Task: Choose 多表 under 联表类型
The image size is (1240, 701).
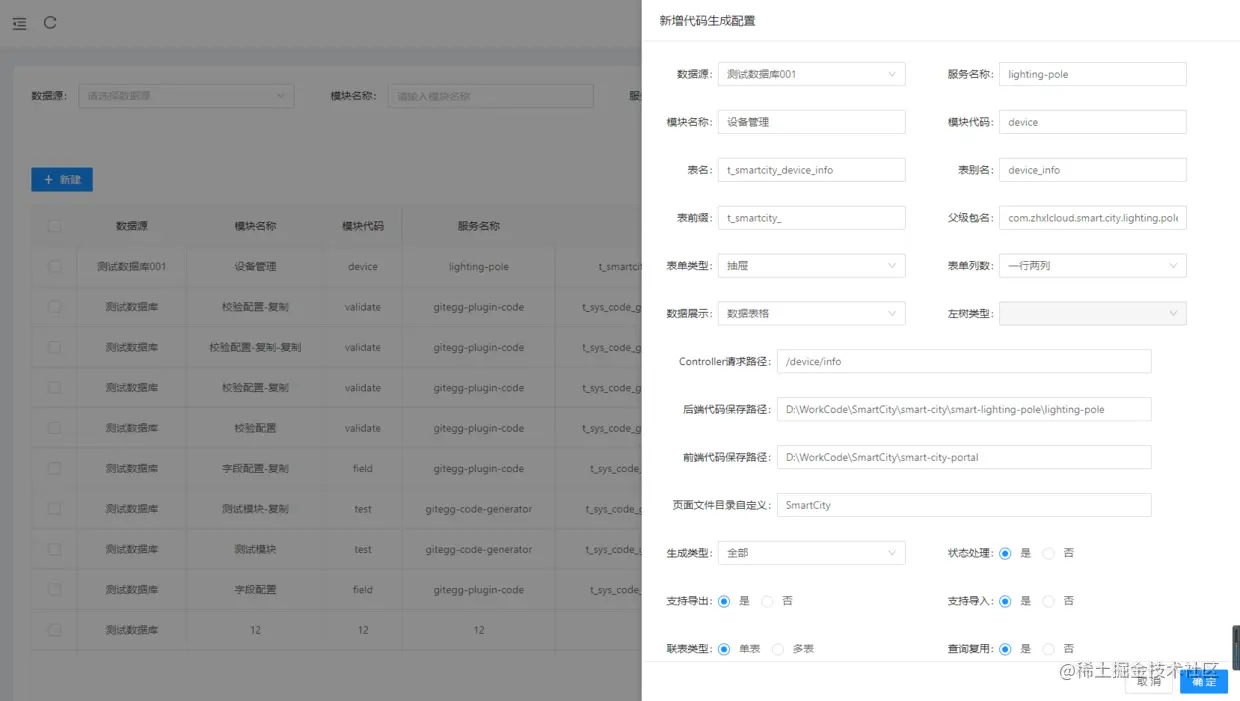Action: [777, 648]
